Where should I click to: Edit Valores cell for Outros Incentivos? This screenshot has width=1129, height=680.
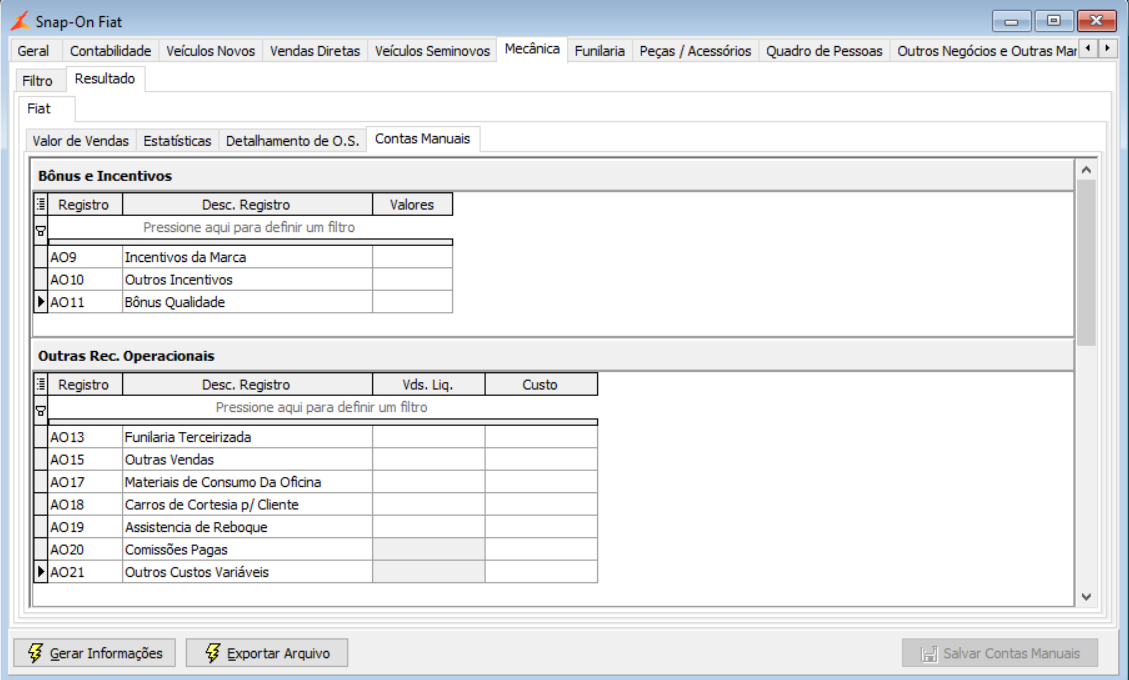coord(413,279)
